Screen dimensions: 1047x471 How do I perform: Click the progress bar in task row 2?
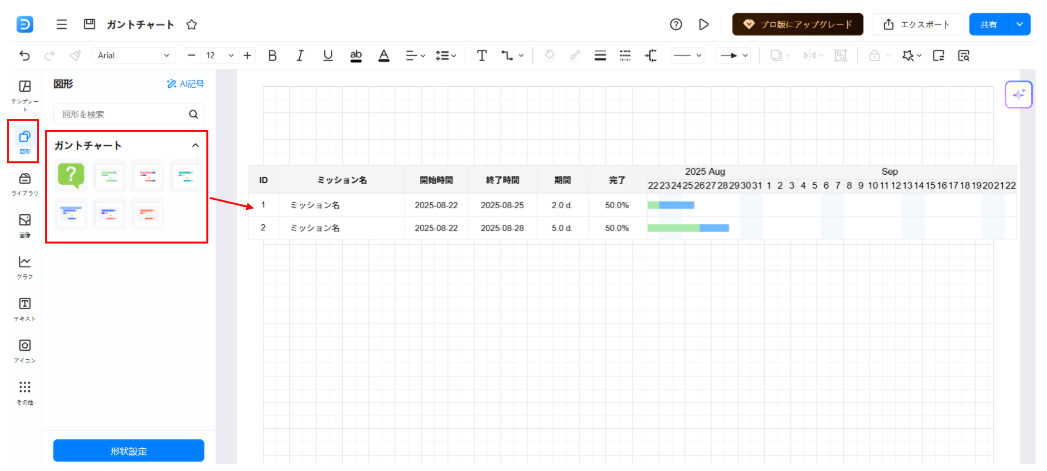[688, 228]
